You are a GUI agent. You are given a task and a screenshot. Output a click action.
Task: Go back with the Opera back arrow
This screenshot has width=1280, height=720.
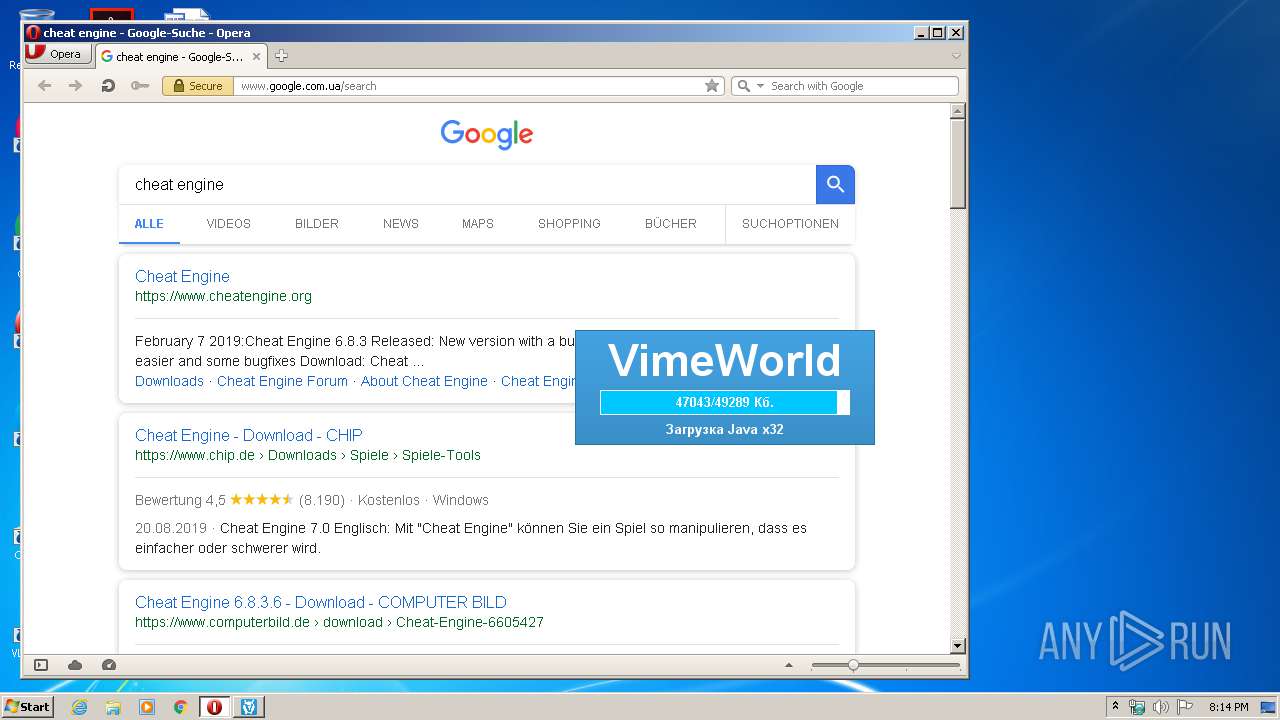pyautogui.click(x=44, y=86)
